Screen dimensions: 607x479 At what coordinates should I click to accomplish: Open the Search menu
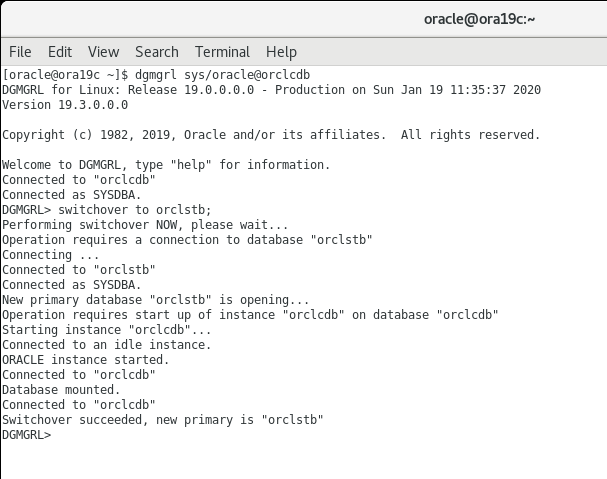tap(157, 52)
